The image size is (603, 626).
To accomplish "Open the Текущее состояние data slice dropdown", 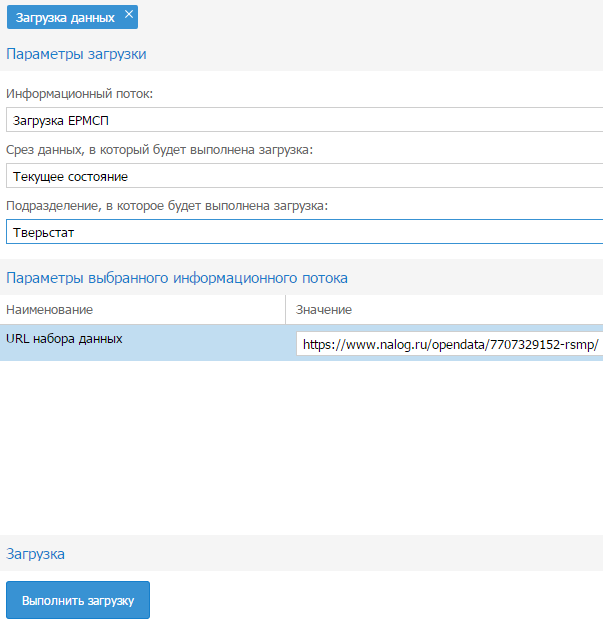I will (x=304, y=176).
